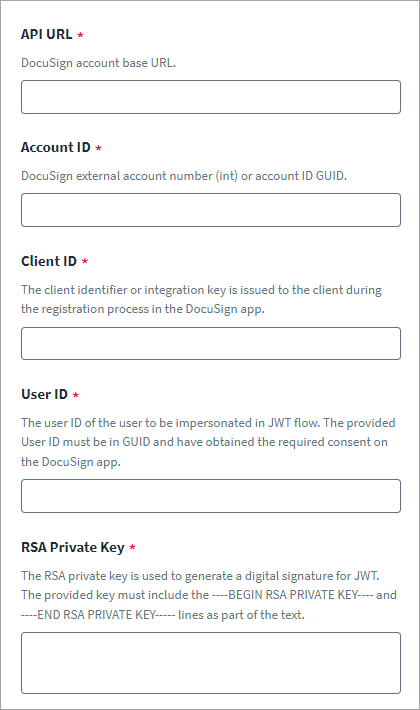Click into the User ID text box
This screenshot has width=420, height=710.
click(211, 496)
